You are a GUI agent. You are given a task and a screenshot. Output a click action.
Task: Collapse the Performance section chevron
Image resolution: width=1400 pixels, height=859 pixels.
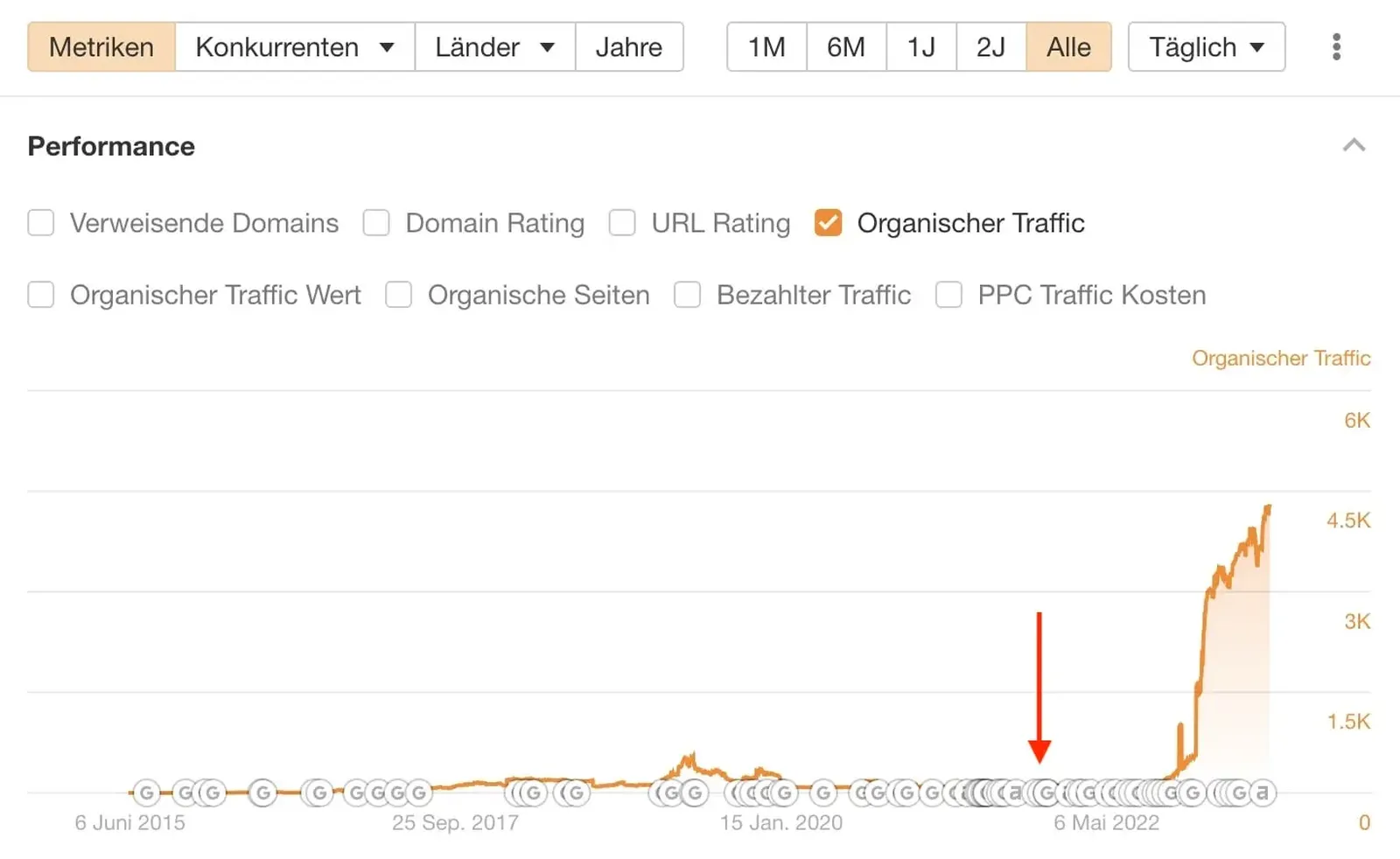[1354, 145]
